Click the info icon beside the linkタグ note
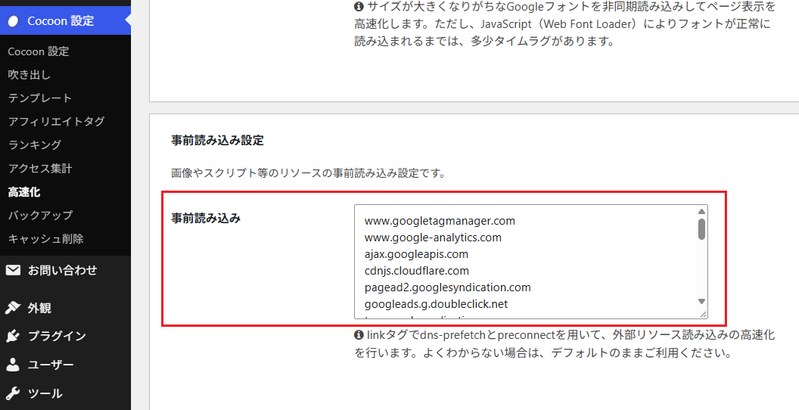 click(359, 336)
